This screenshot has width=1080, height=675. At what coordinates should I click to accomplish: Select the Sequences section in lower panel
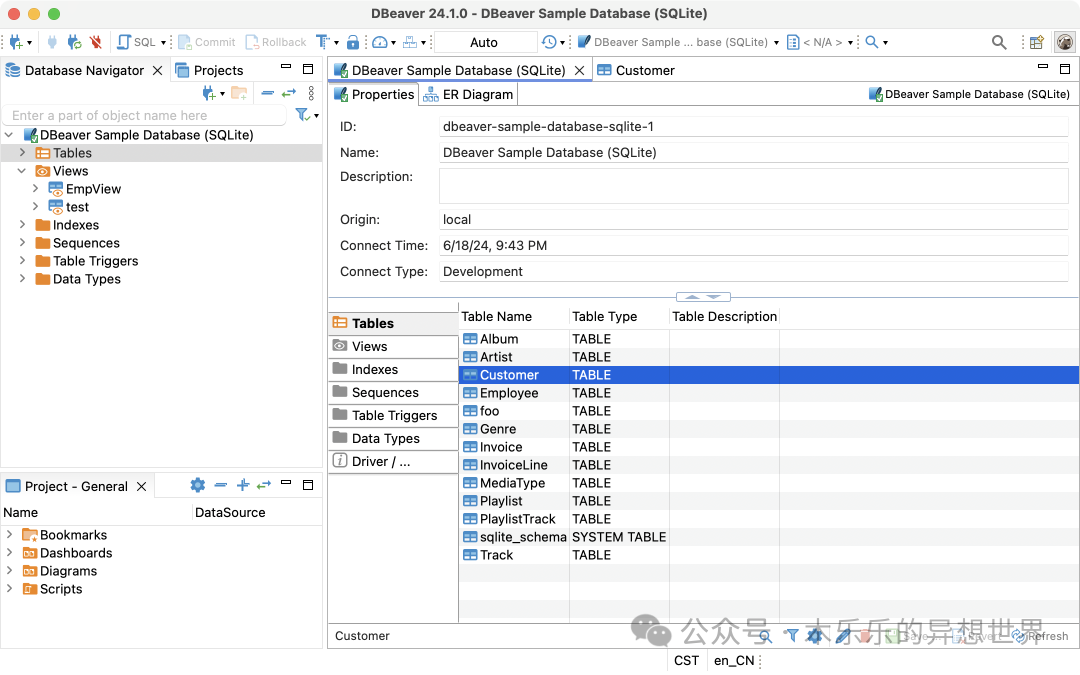click(x=393, y=393)
